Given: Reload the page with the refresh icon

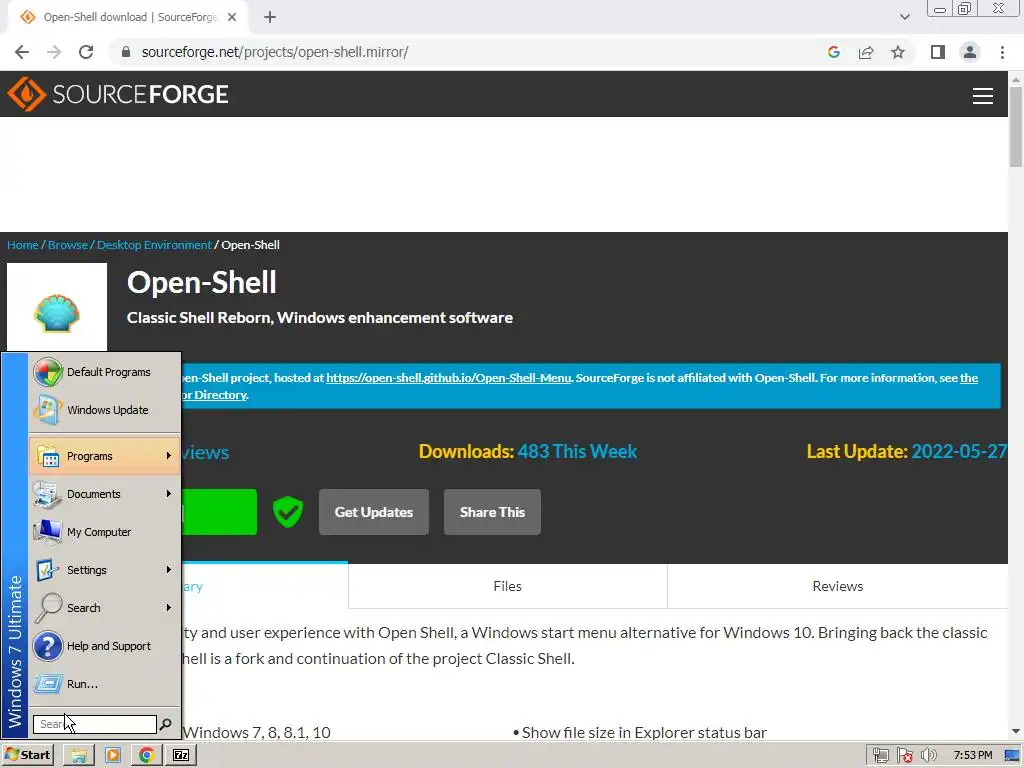Looking at the screenshot, I should click(86, 52).
